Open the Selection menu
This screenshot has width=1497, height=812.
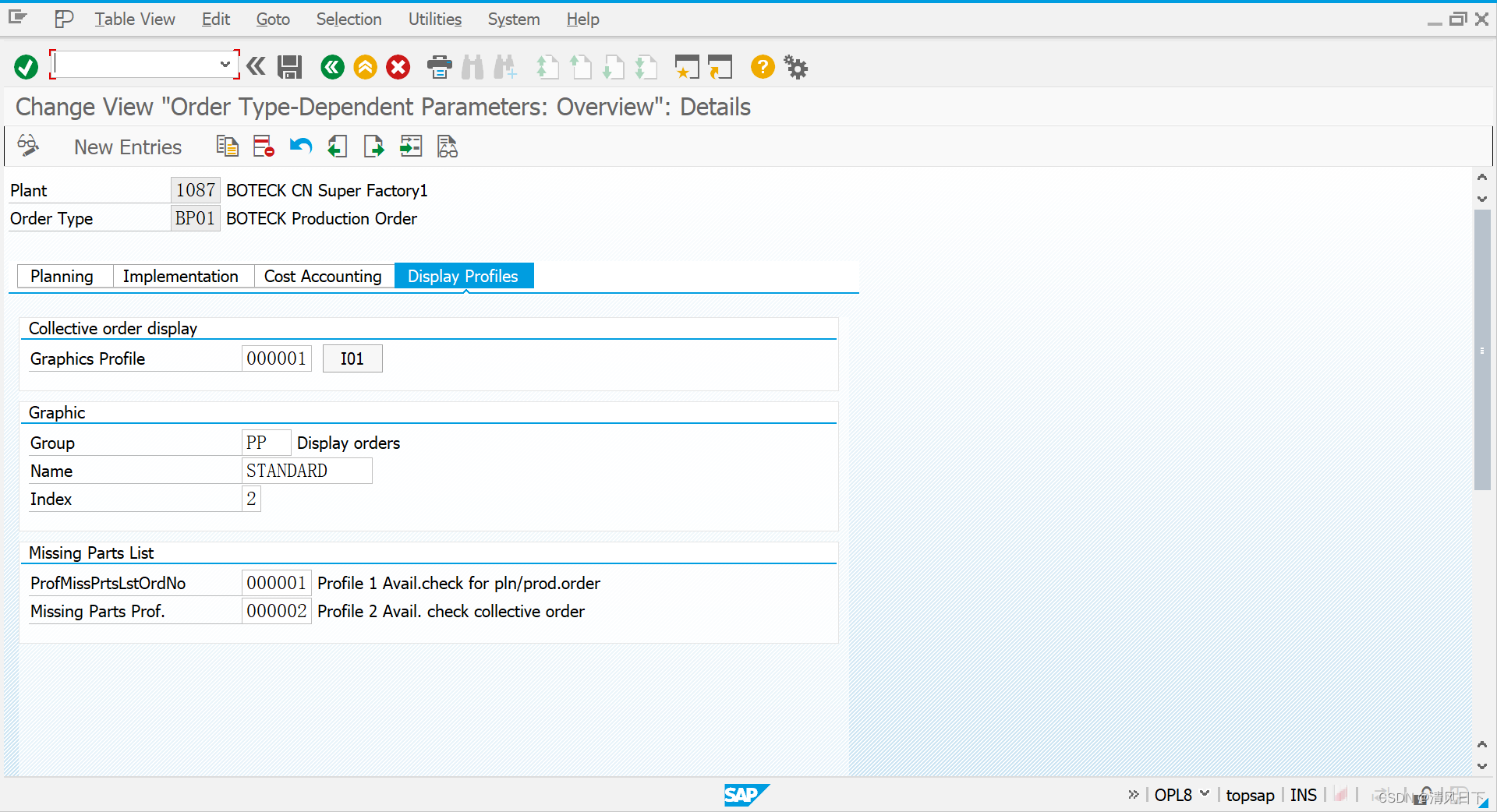pos(349,19)
